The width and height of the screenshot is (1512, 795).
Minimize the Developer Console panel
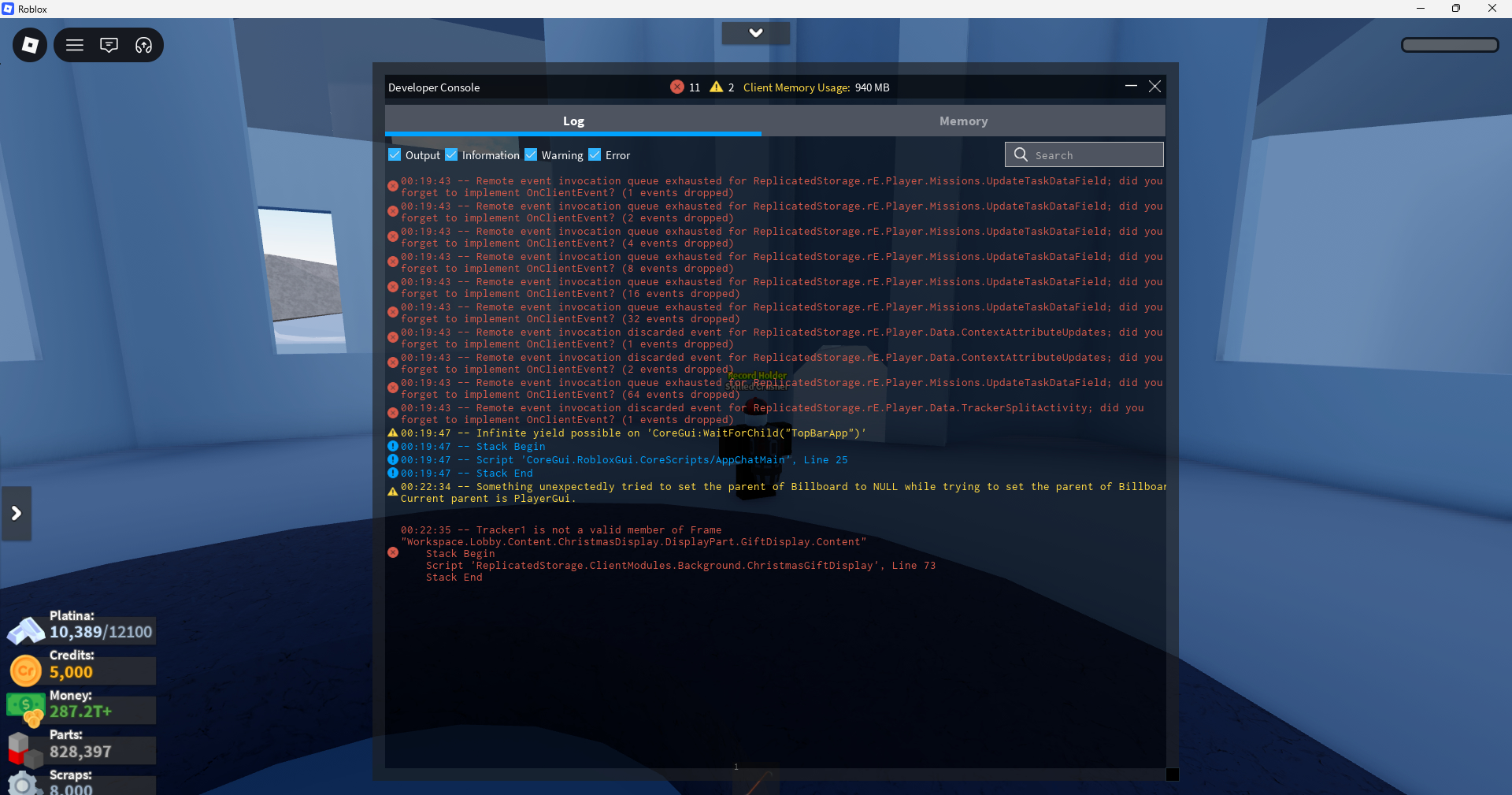(x=1131, y=86)
